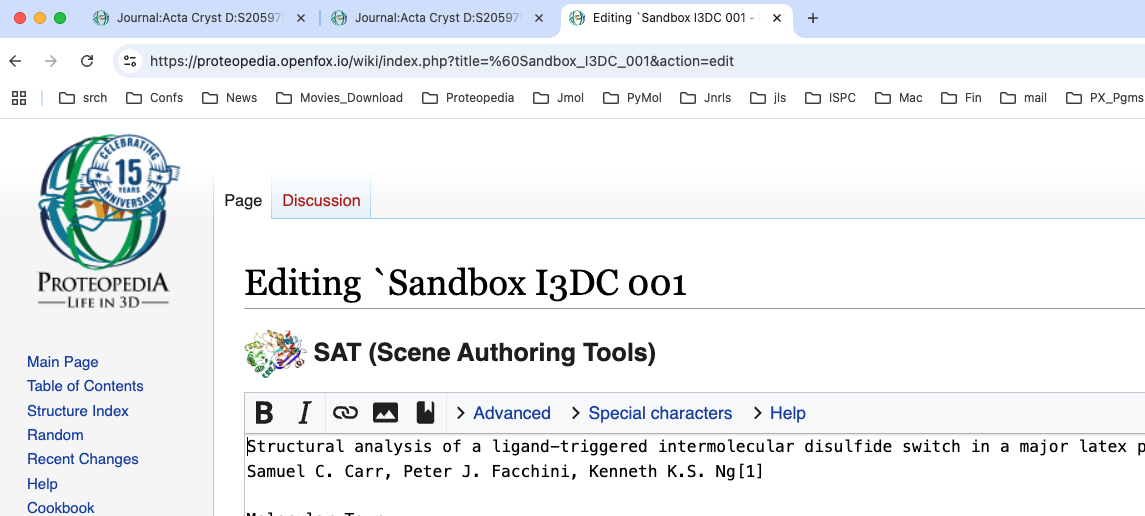1145x516 pixels.
Task: Open the browser apps grid icon
Action: [x=18, y=98]
